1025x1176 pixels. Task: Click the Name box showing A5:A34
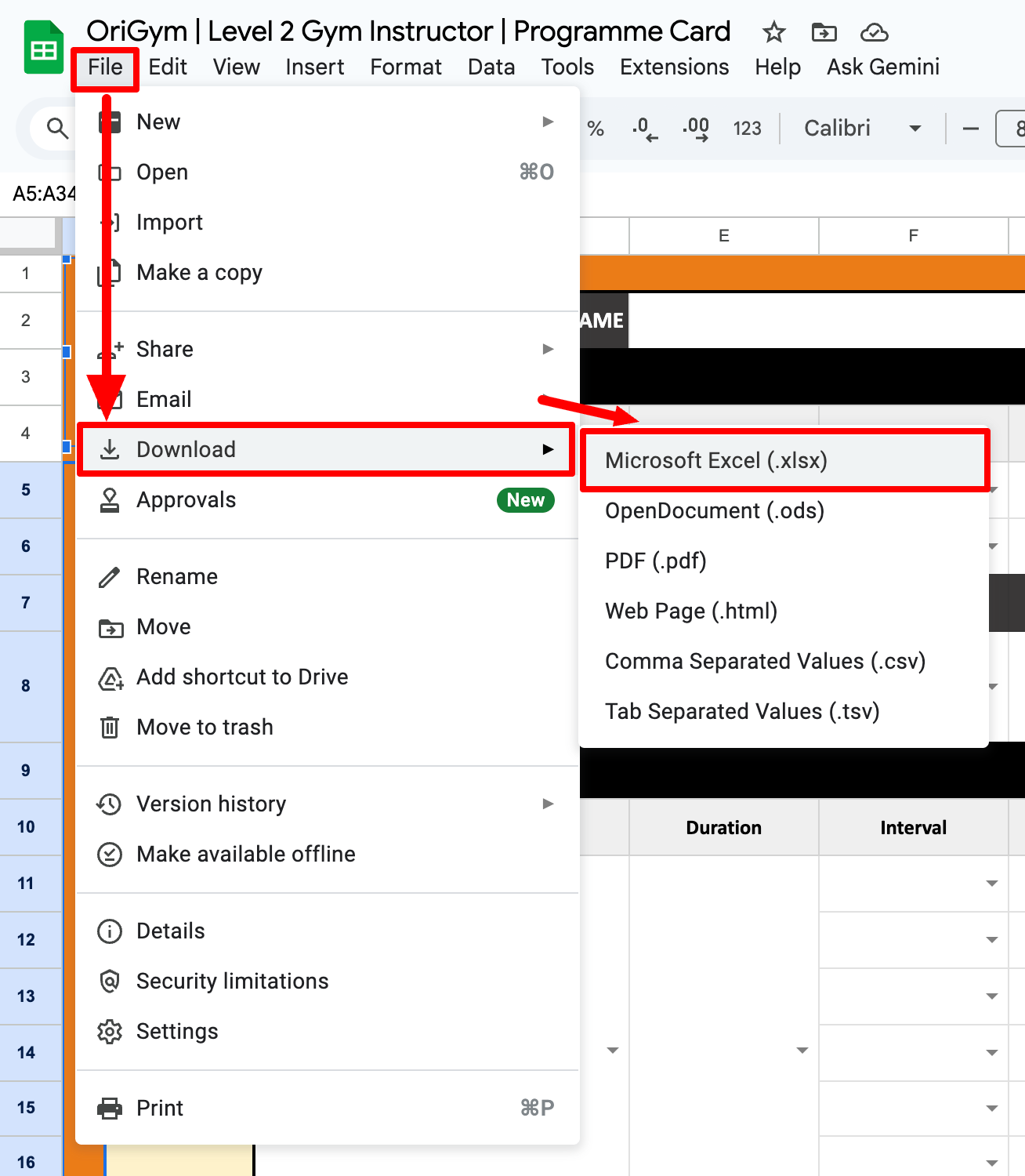click(44, 194)
